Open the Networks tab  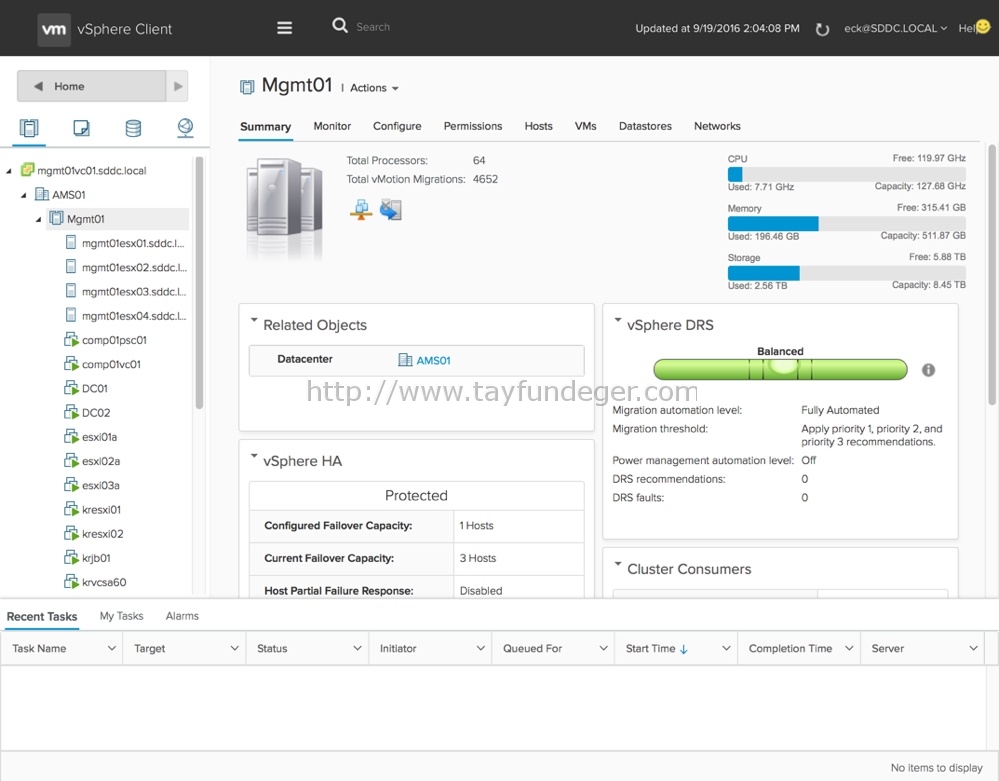pyautogui.click(x=717, y=126)
